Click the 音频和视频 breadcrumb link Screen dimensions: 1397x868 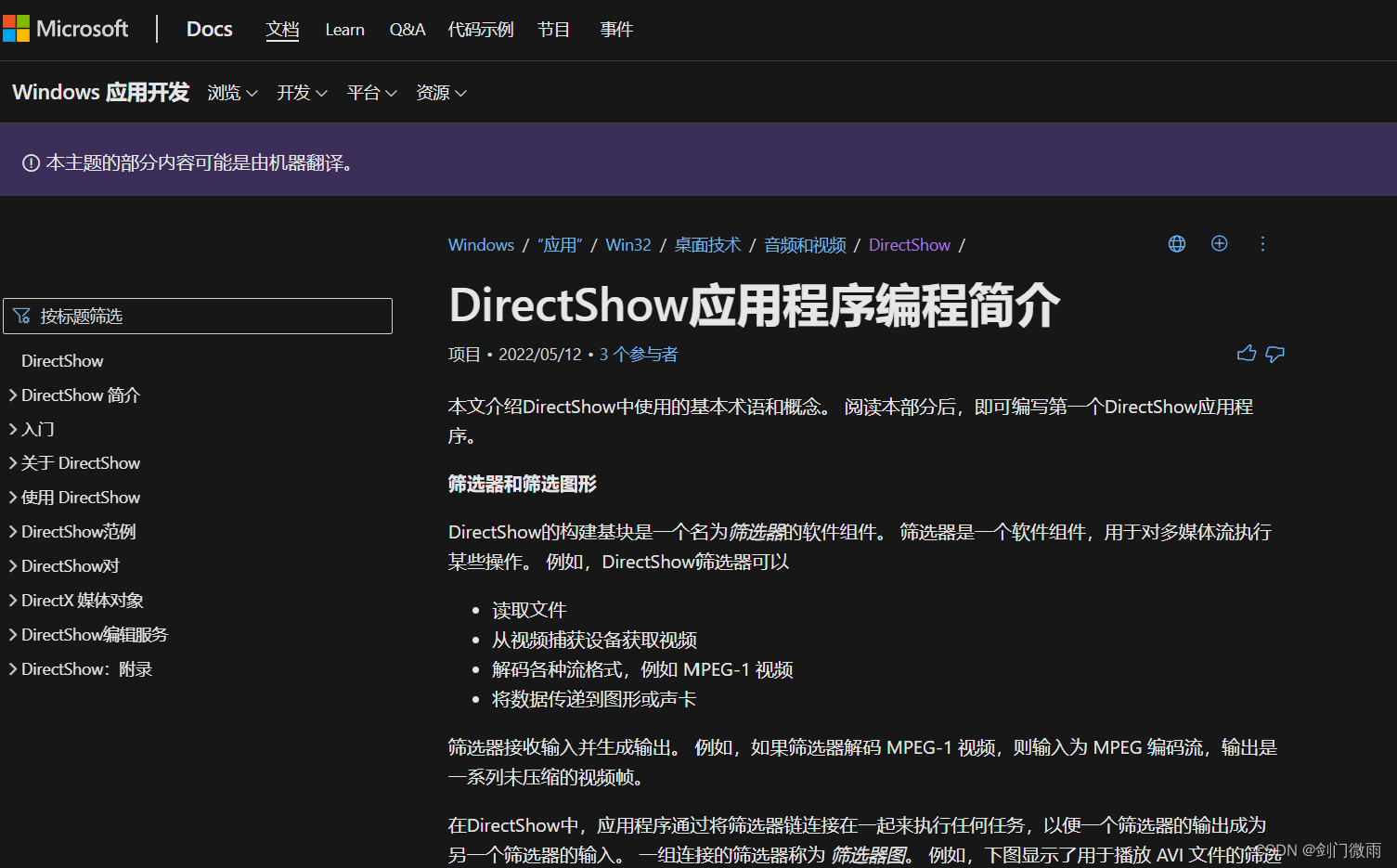(805, 245)
